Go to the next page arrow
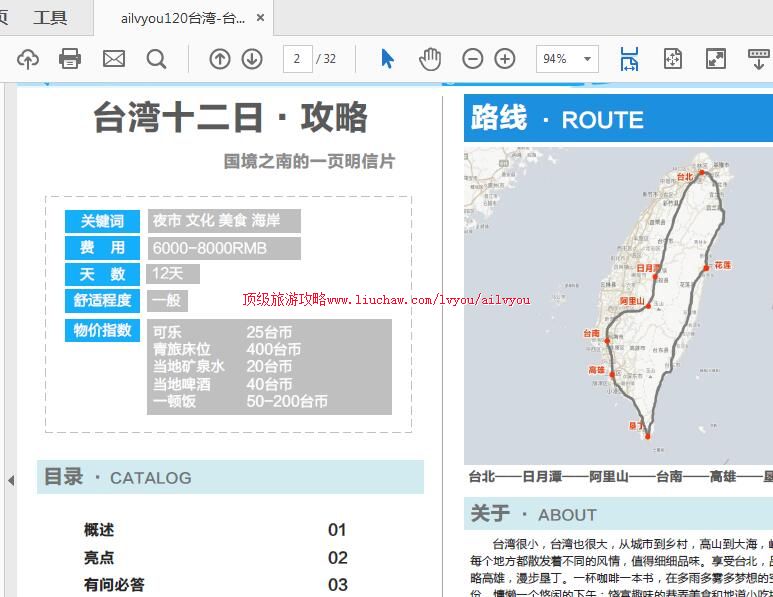The image size is (773, 597). [x=252, y=59]
